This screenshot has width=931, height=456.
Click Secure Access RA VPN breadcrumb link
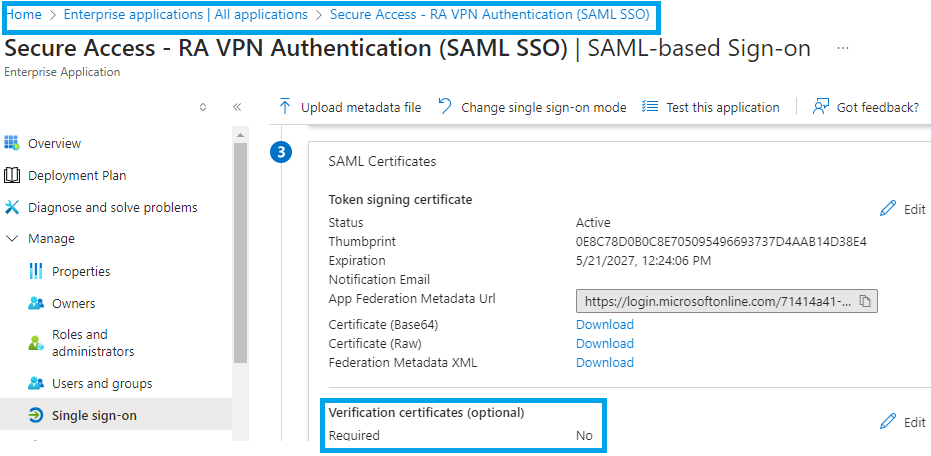pos(490,14)
